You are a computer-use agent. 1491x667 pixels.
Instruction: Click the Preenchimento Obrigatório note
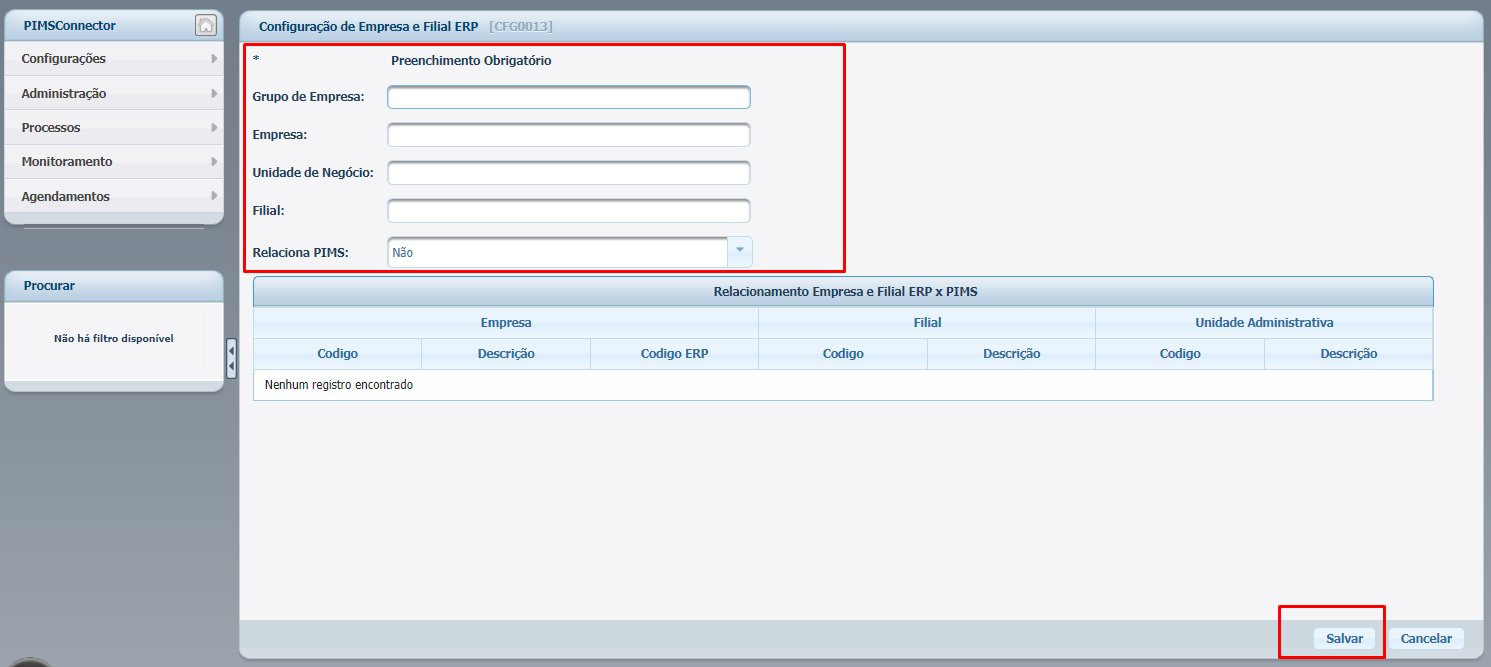pos(471,60)
